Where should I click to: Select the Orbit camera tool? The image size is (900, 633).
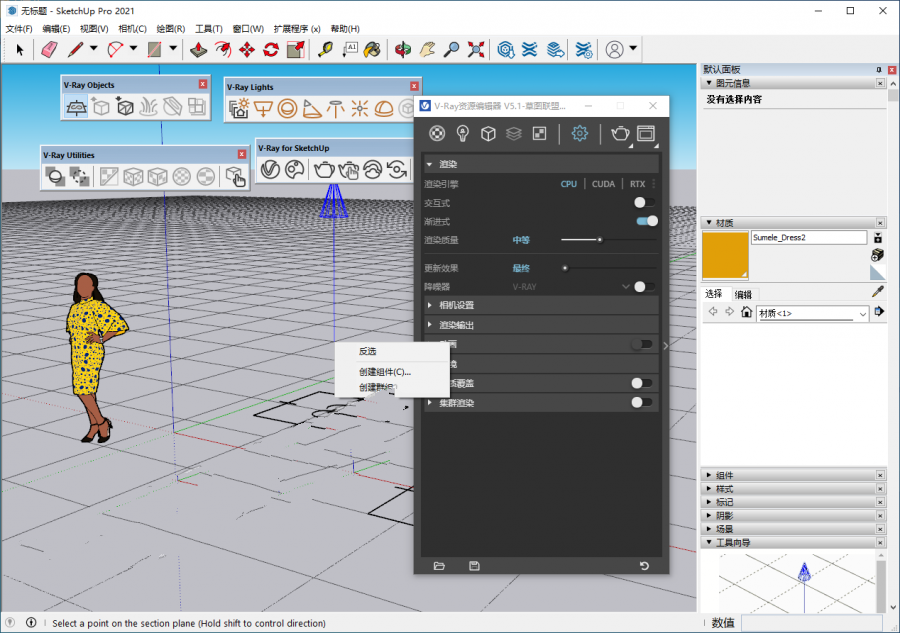(403, 50)
